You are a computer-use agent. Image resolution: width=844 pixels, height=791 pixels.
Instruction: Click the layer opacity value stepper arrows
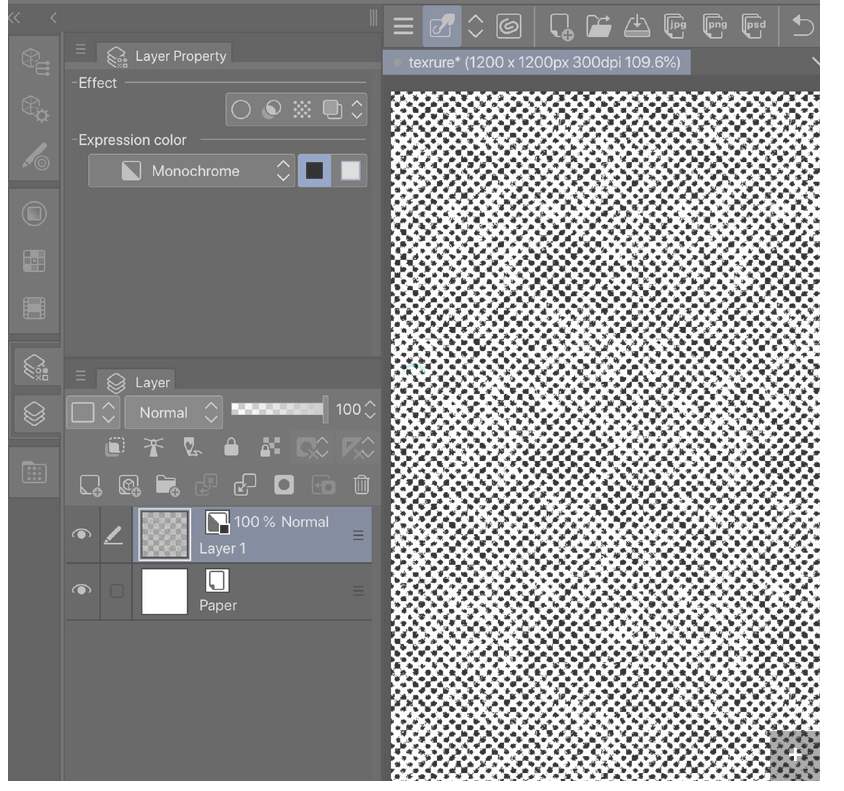click(x=370, y=410)
